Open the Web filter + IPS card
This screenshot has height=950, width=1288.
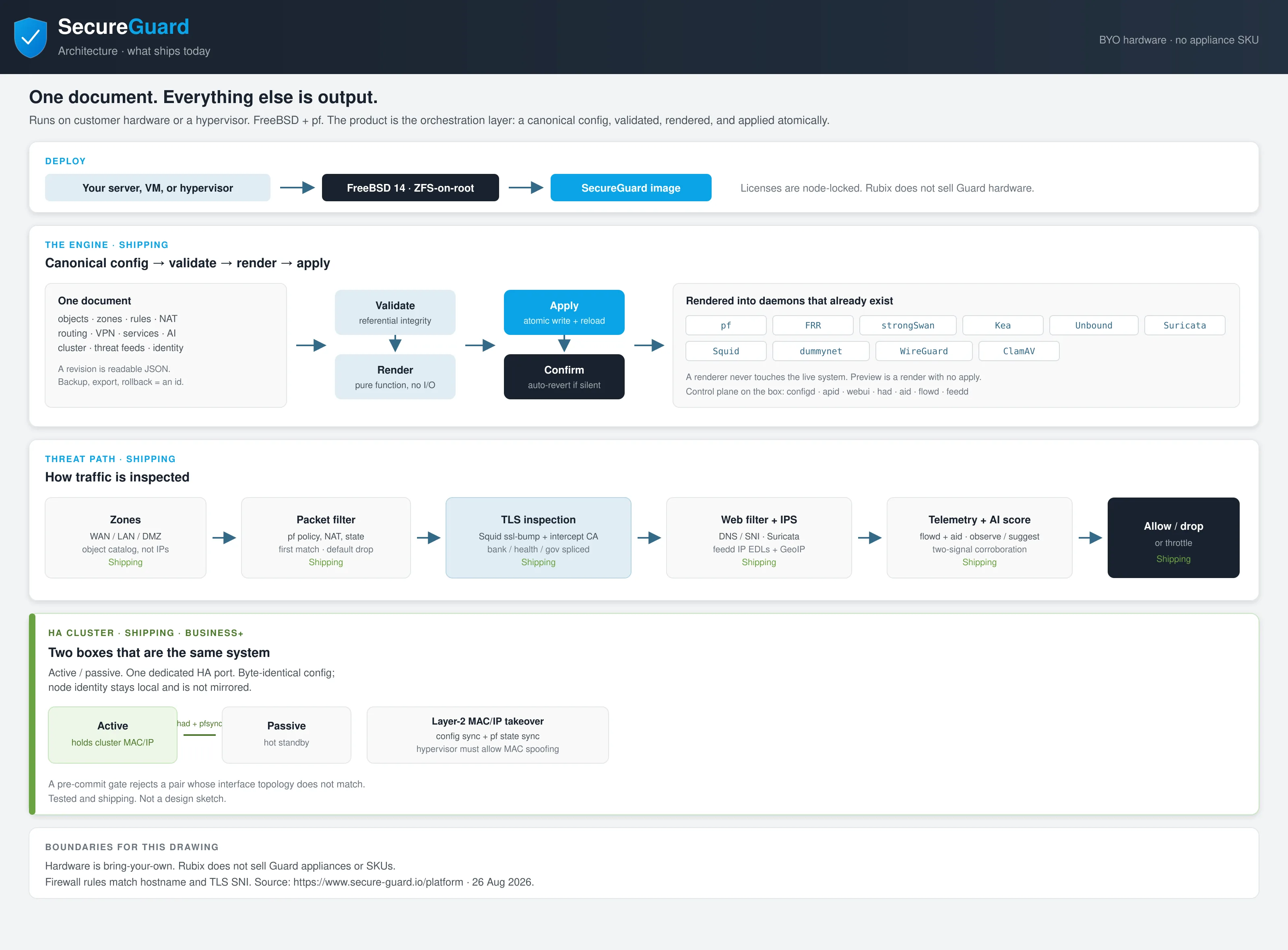pyautogui.click(x=759, y=538)
